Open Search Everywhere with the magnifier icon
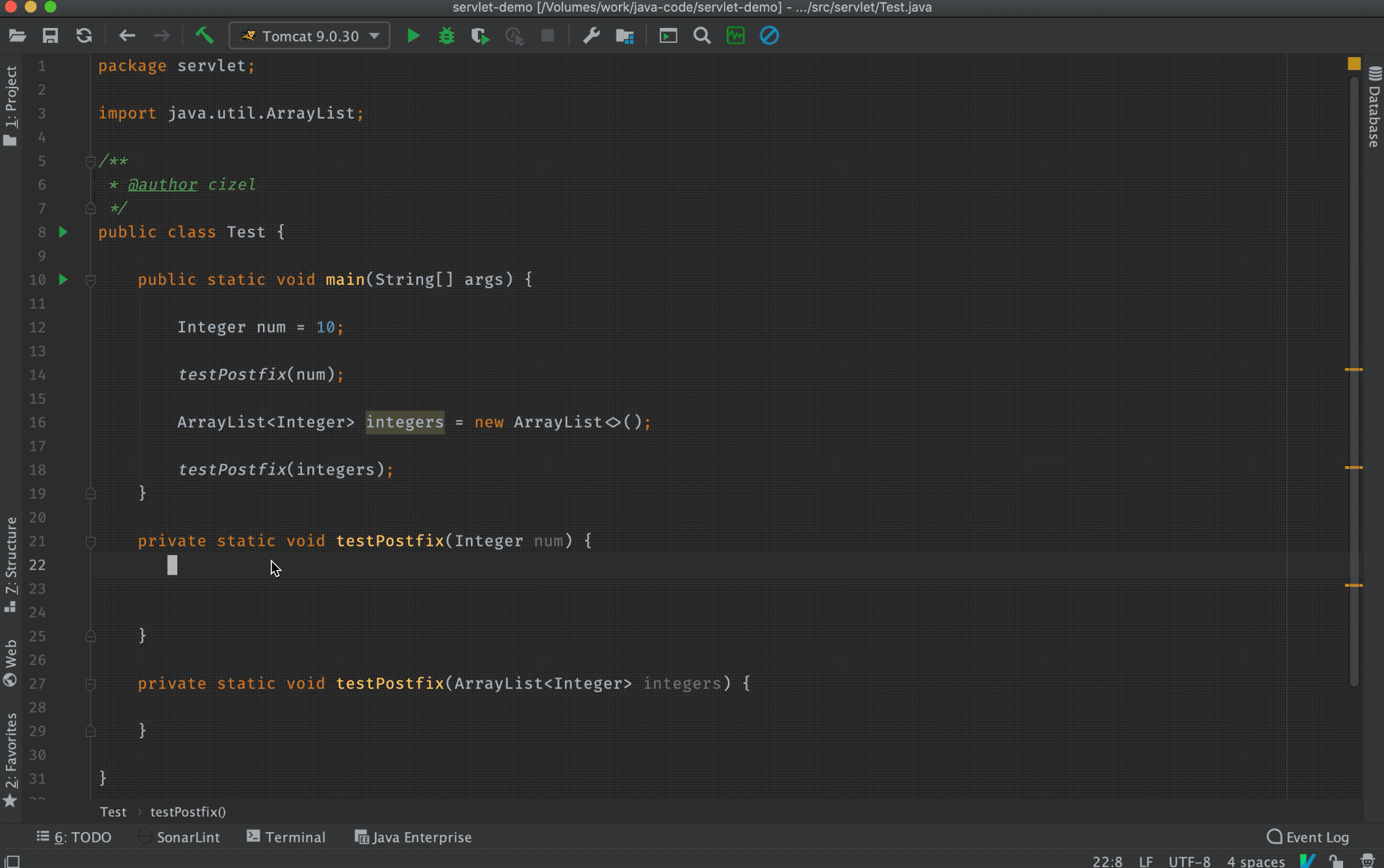This screenshot has width=1384, height=868. click(701, 36)
